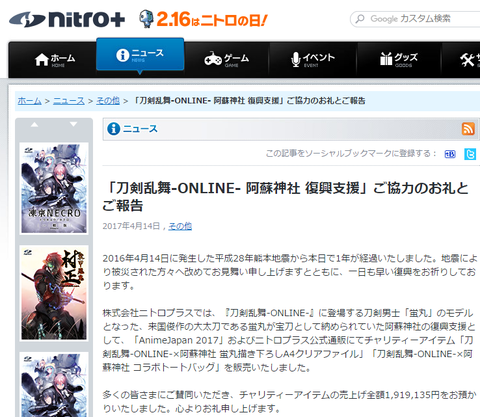Click the sidebar carousel up arrow
Viewport: 480px width, 417px height.
pos(34,125)
